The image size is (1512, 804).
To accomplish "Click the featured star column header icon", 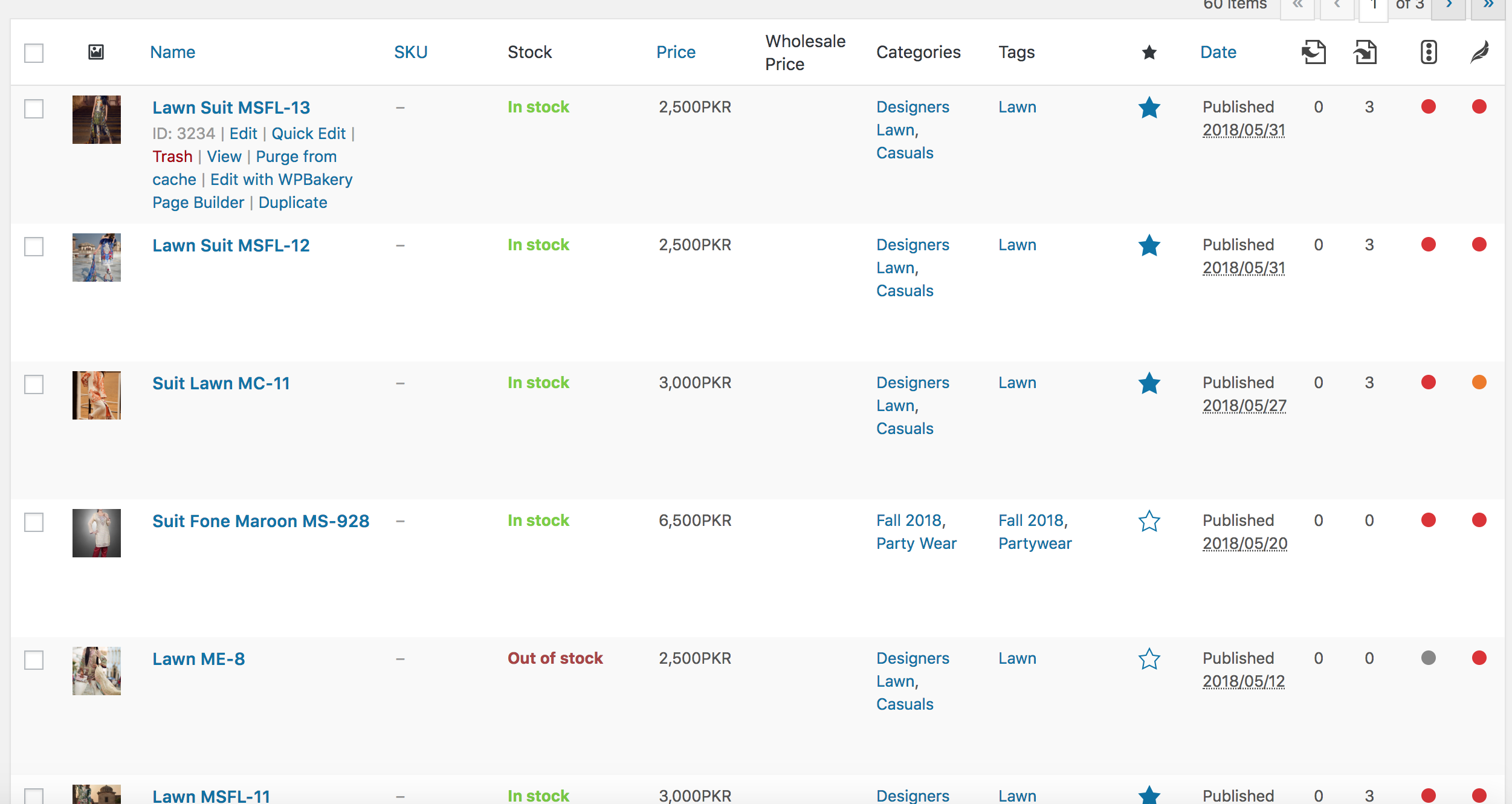I will 1149,53.
